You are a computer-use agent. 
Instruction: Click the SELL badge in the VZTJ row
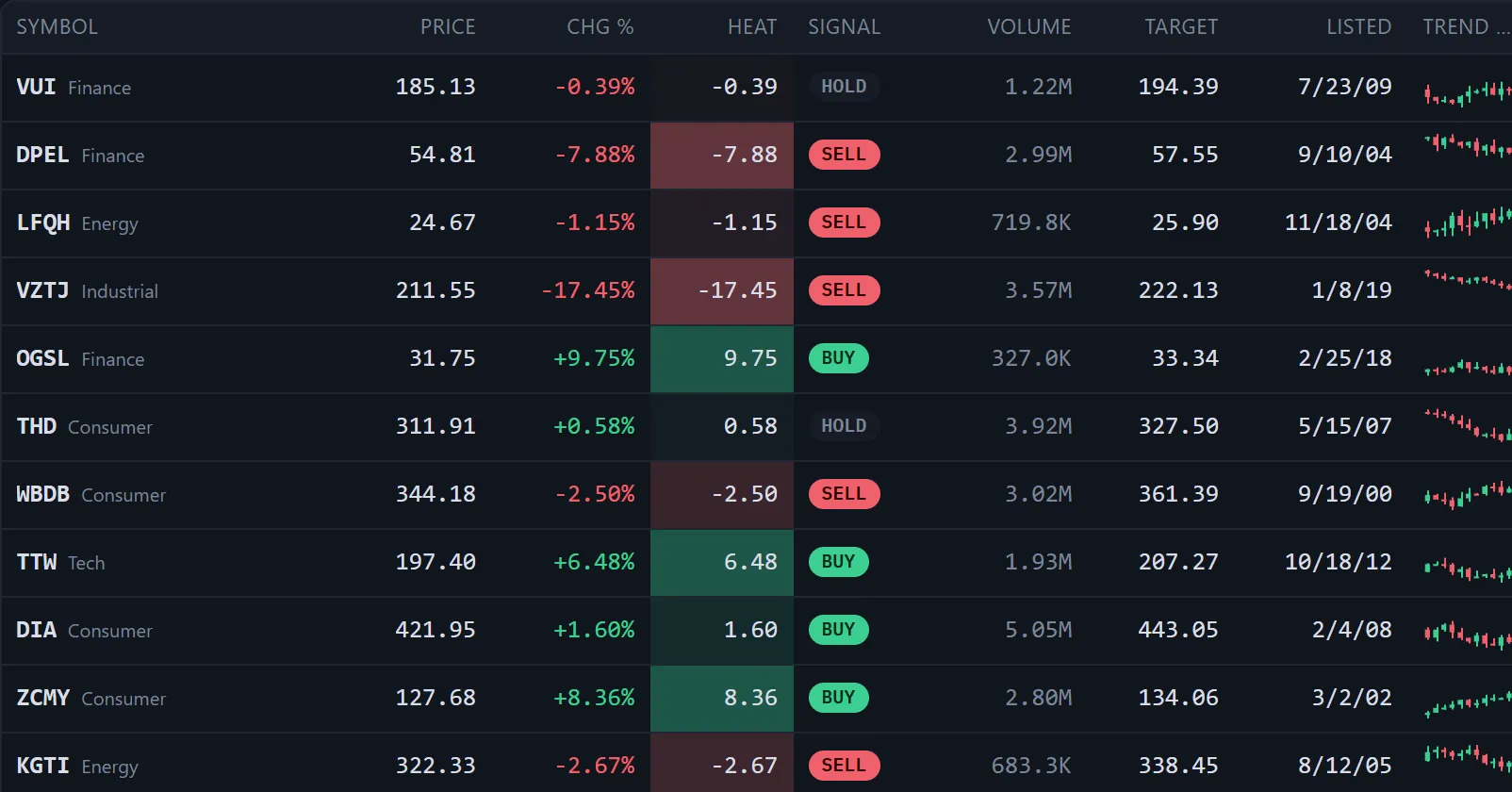tap(844, 290)
